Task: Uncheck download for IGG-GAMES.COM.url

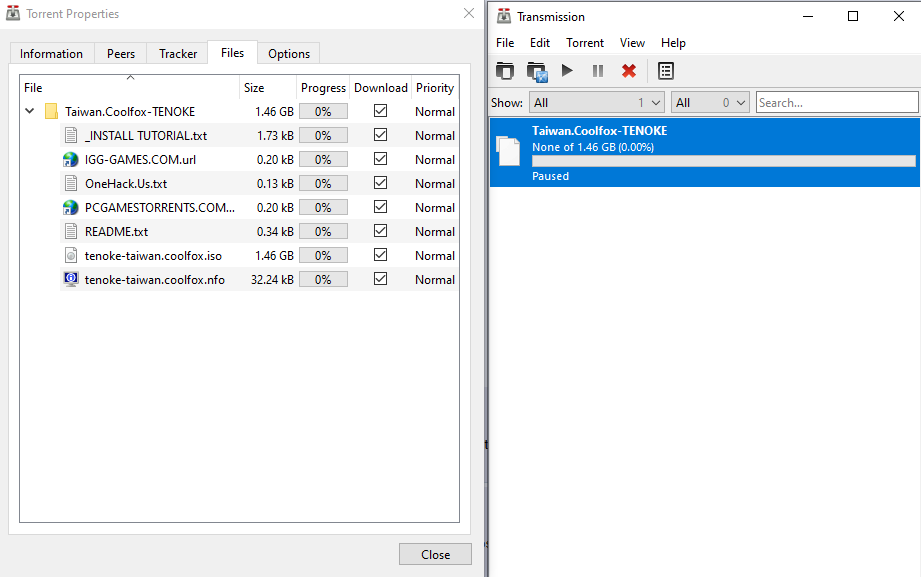Action: click(x=381, y=159)
